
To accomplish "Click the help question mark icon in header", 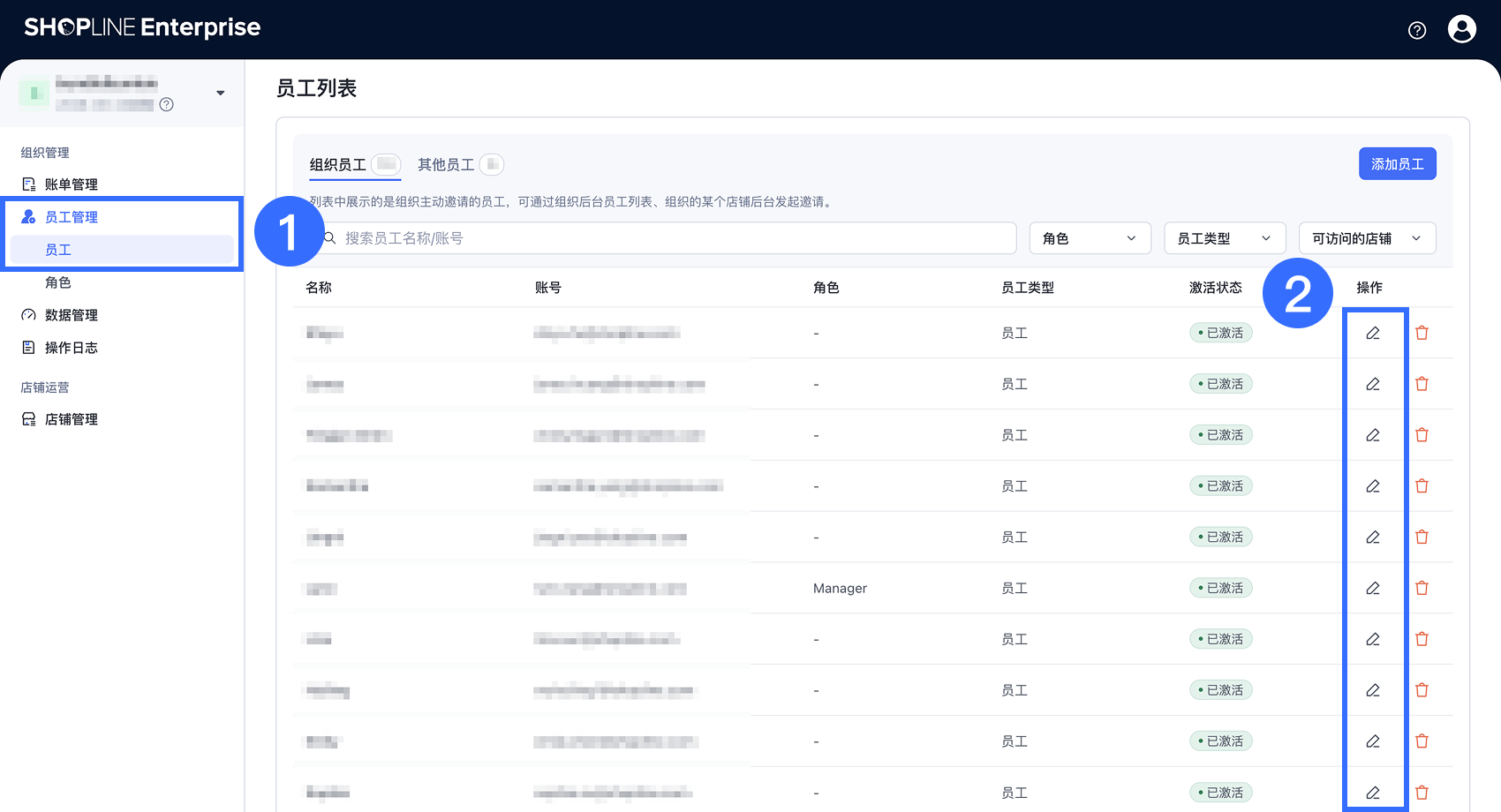I will [x=1416, y=31].
